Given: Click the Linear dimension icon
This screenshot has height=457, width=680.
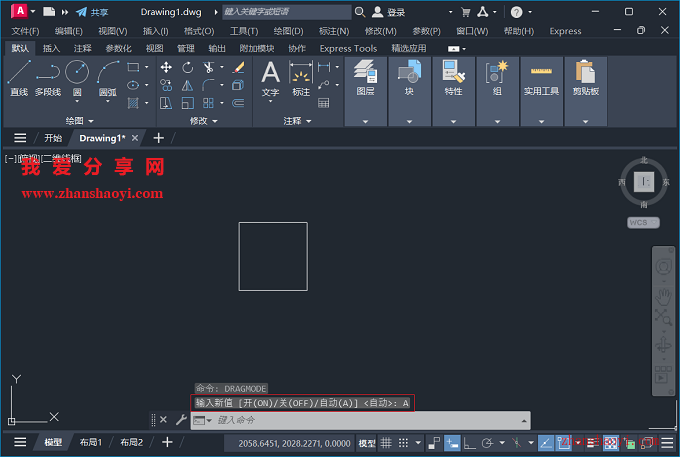Looking at the screenshot, I should [x=324, y=67].
